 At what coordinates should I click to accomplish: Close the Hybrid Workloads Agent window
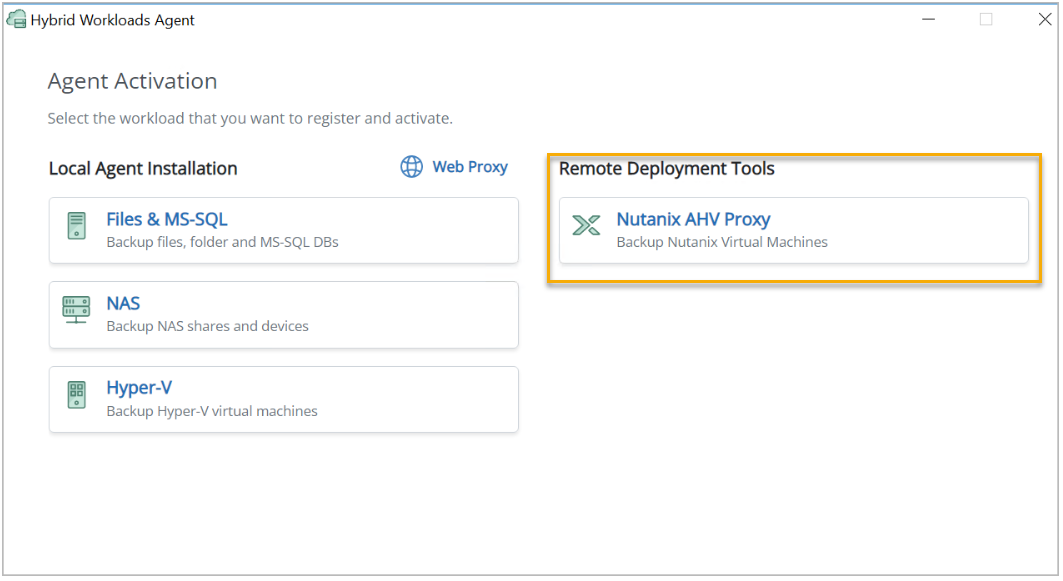(x=1044, y=19)
